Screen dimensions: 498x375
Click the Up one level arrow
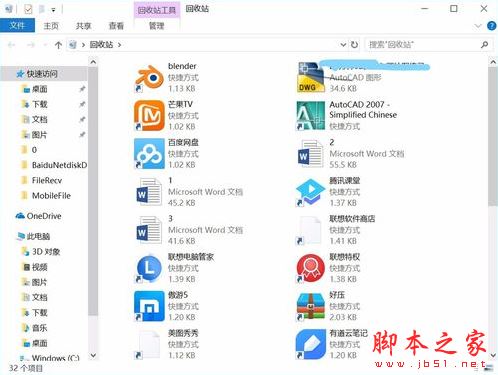(58, 45)
